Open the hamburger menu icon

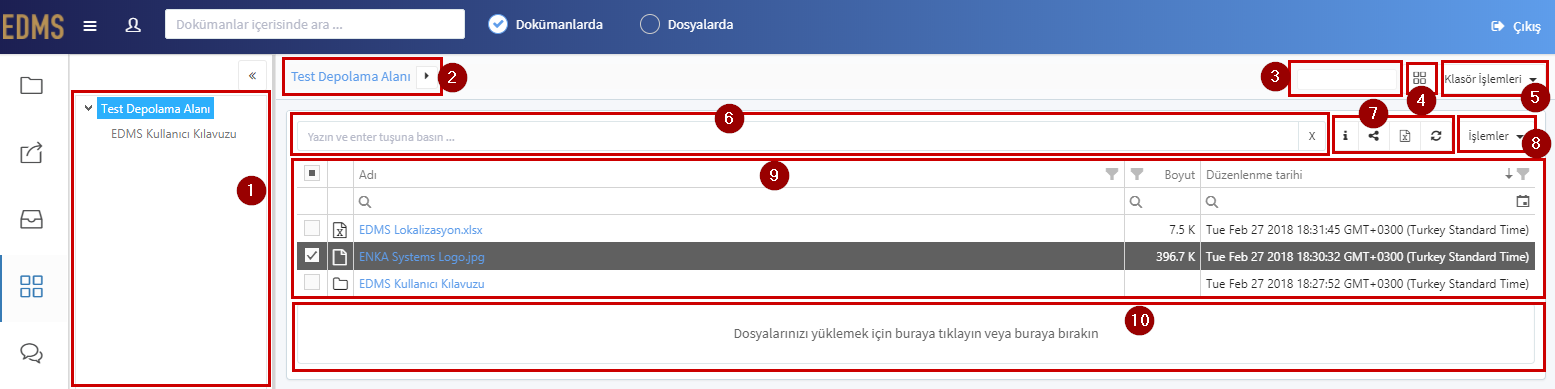coord(90,26)
